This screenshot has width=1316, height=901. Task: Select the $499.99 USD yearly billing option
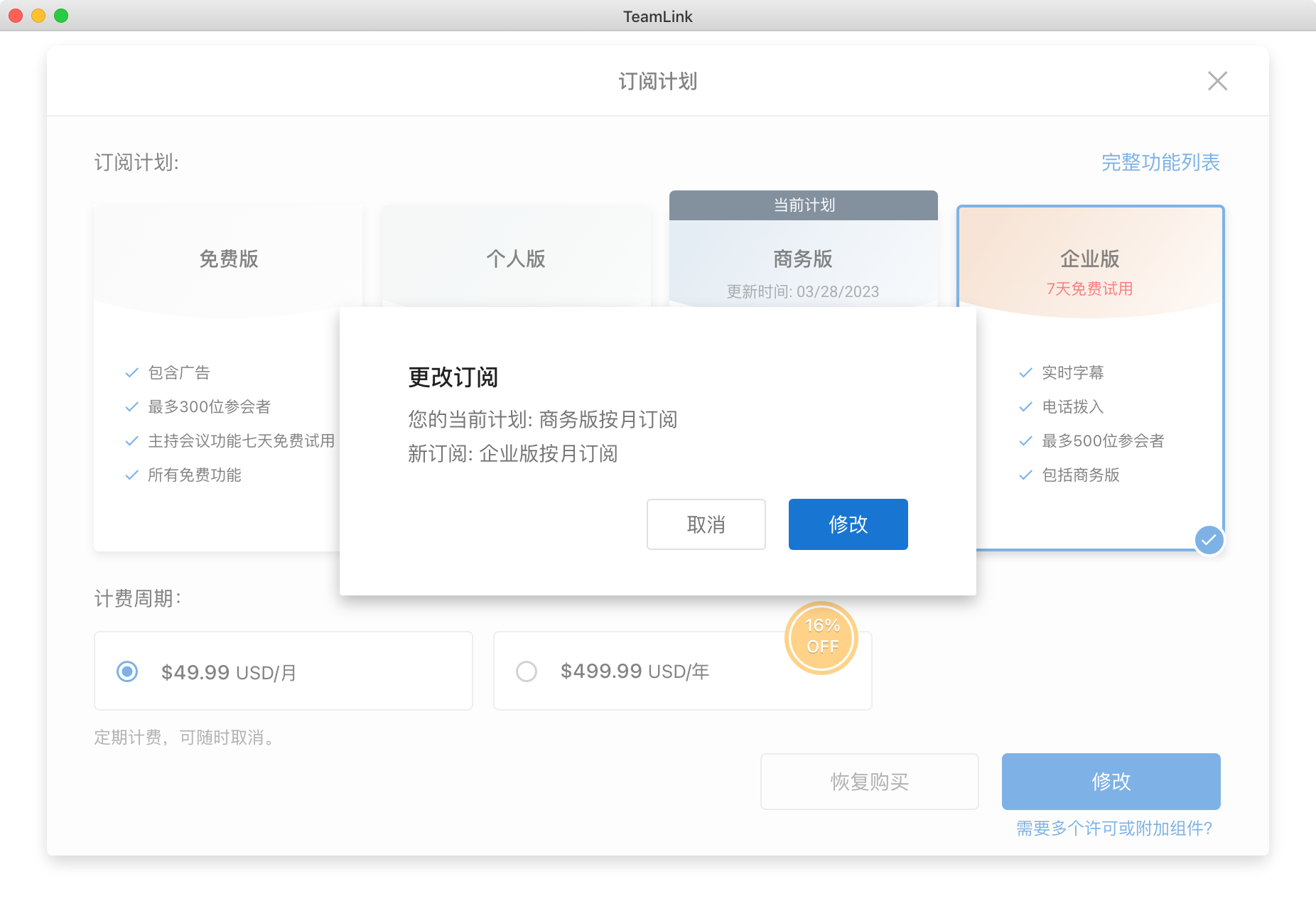pyautogui.click(x=527, y=671)
